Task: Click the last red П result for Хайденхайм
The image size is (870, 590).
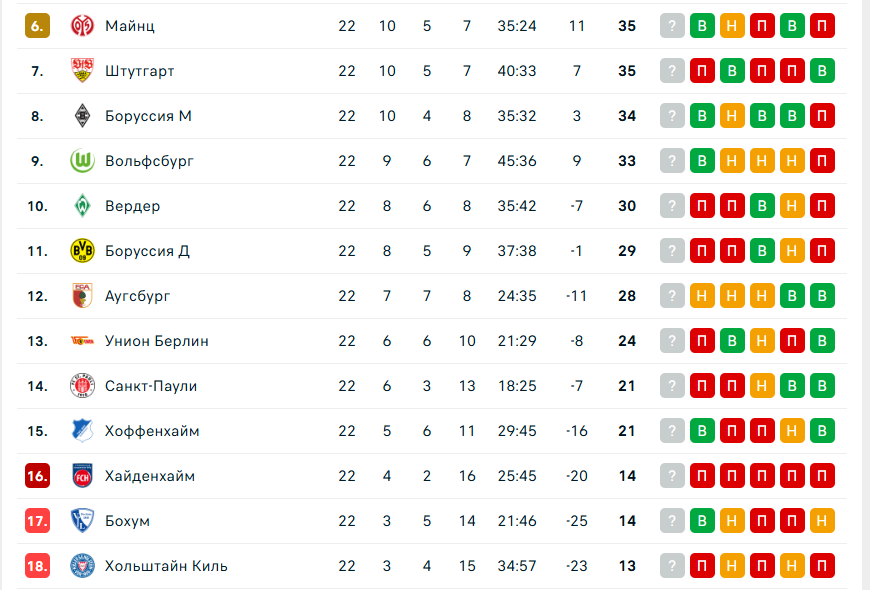Action: 822,476
